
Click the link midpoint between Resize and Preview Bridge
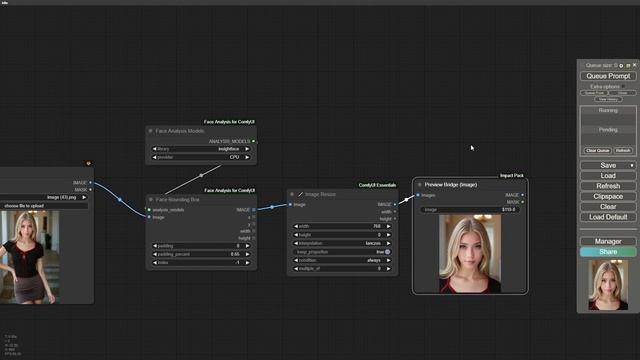click(x=406, y=199)
